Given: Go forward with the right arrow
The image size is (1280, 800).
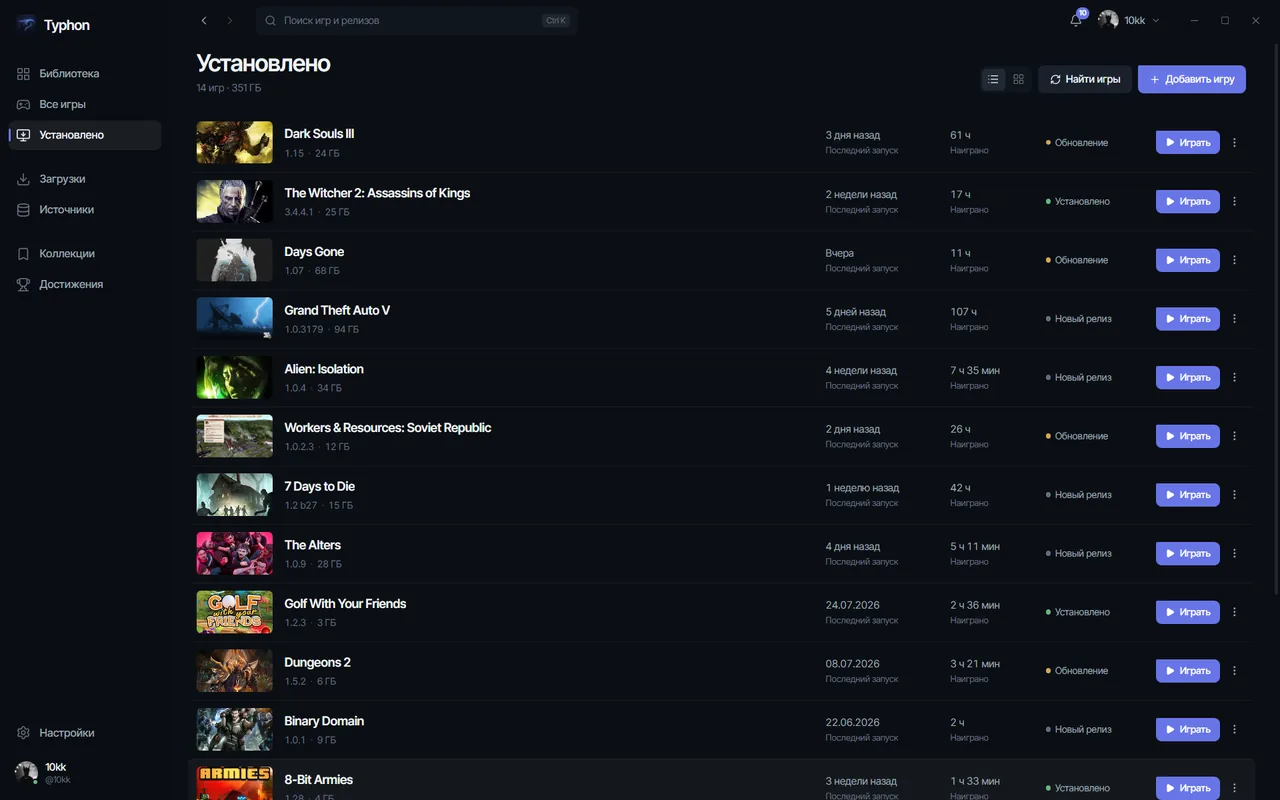Looking at the screenshot, I should tap(230, 20).
